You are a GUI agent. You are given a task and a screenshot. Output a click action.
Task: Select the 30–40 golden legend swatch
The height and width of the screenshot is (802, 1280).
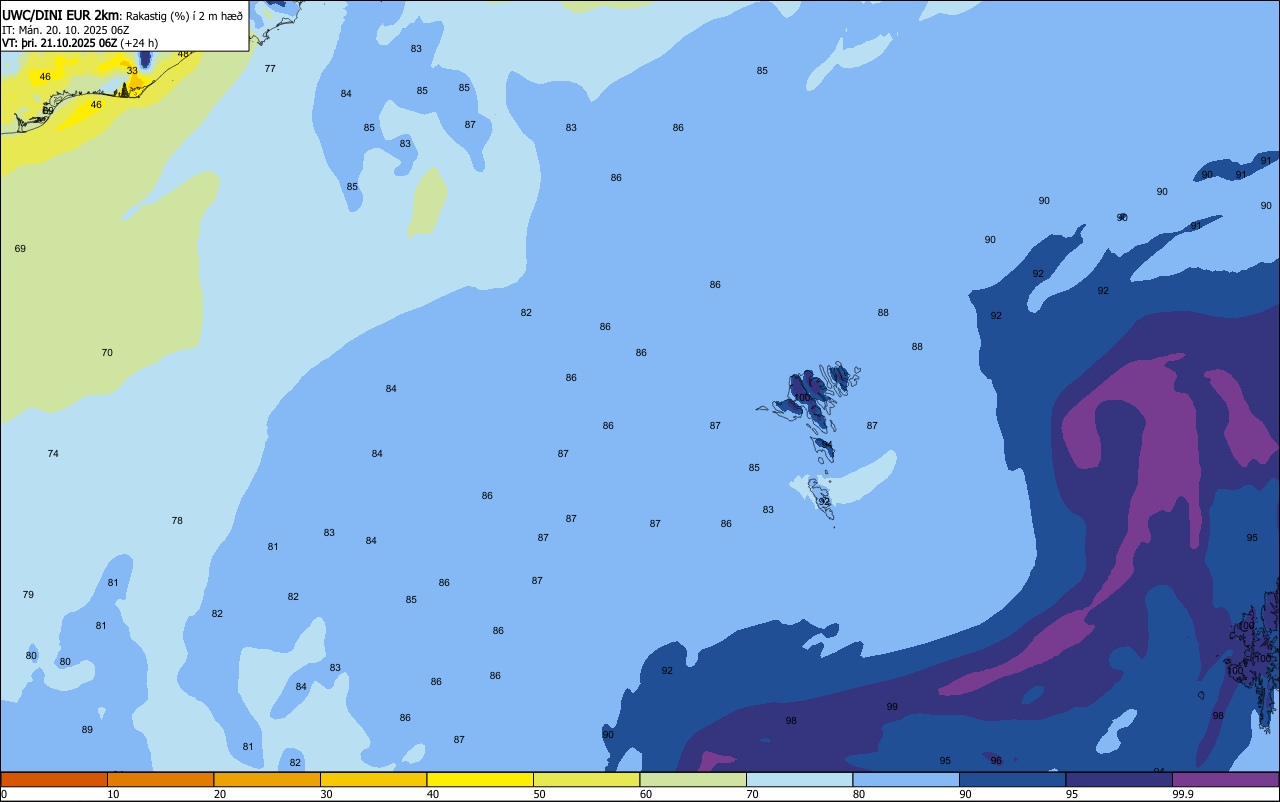tap(373, 779)
